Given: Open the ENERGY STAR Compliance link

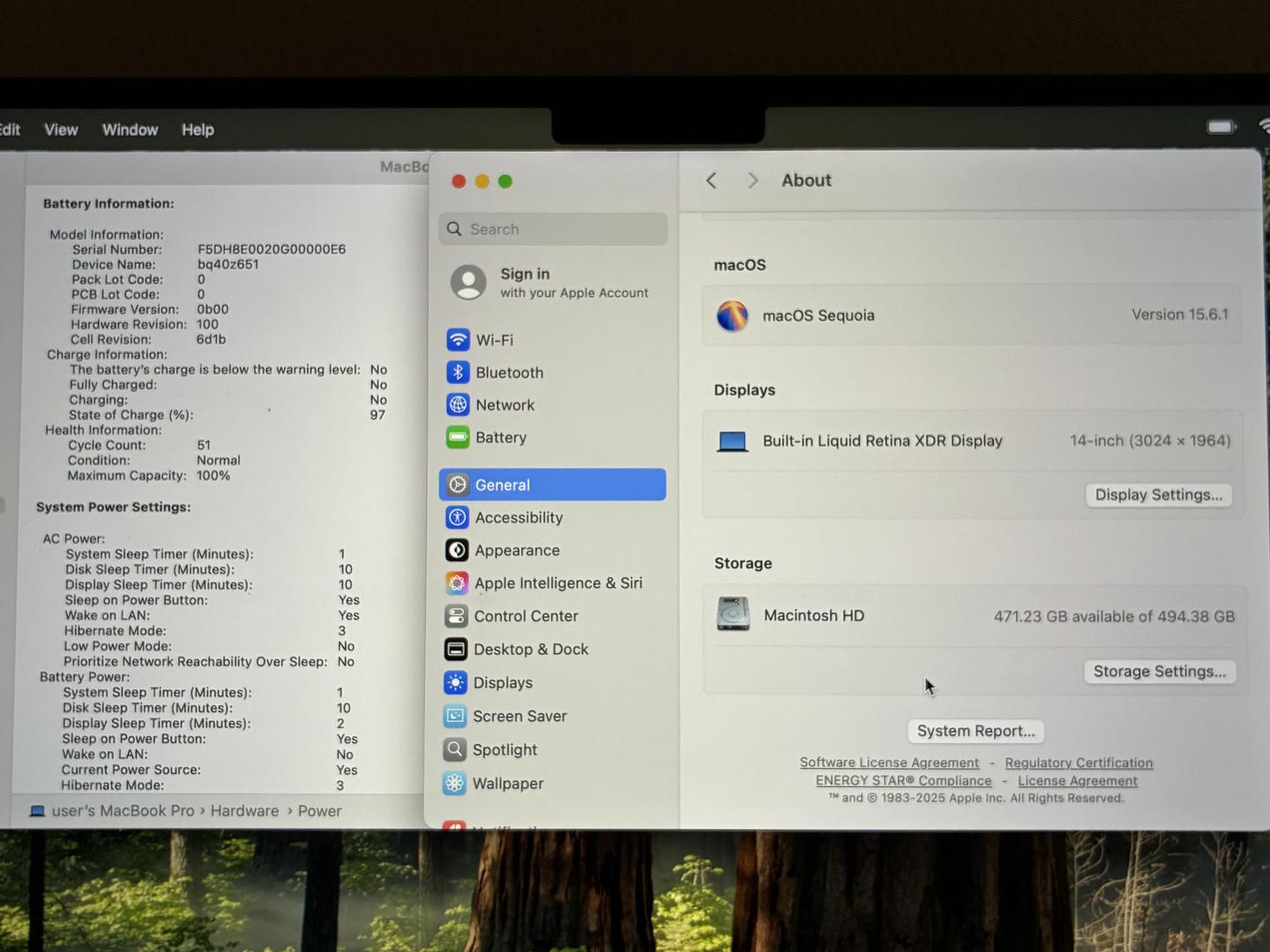Looking at the screenshot, I should click(x=903, y=781).
